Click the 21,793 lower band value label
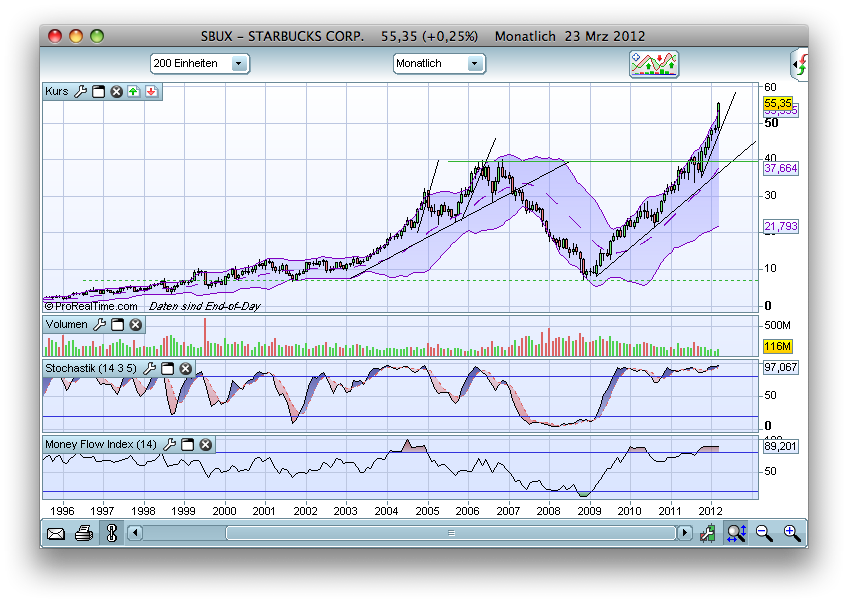This screenshot has width=848, height=603. coord(781,226)
